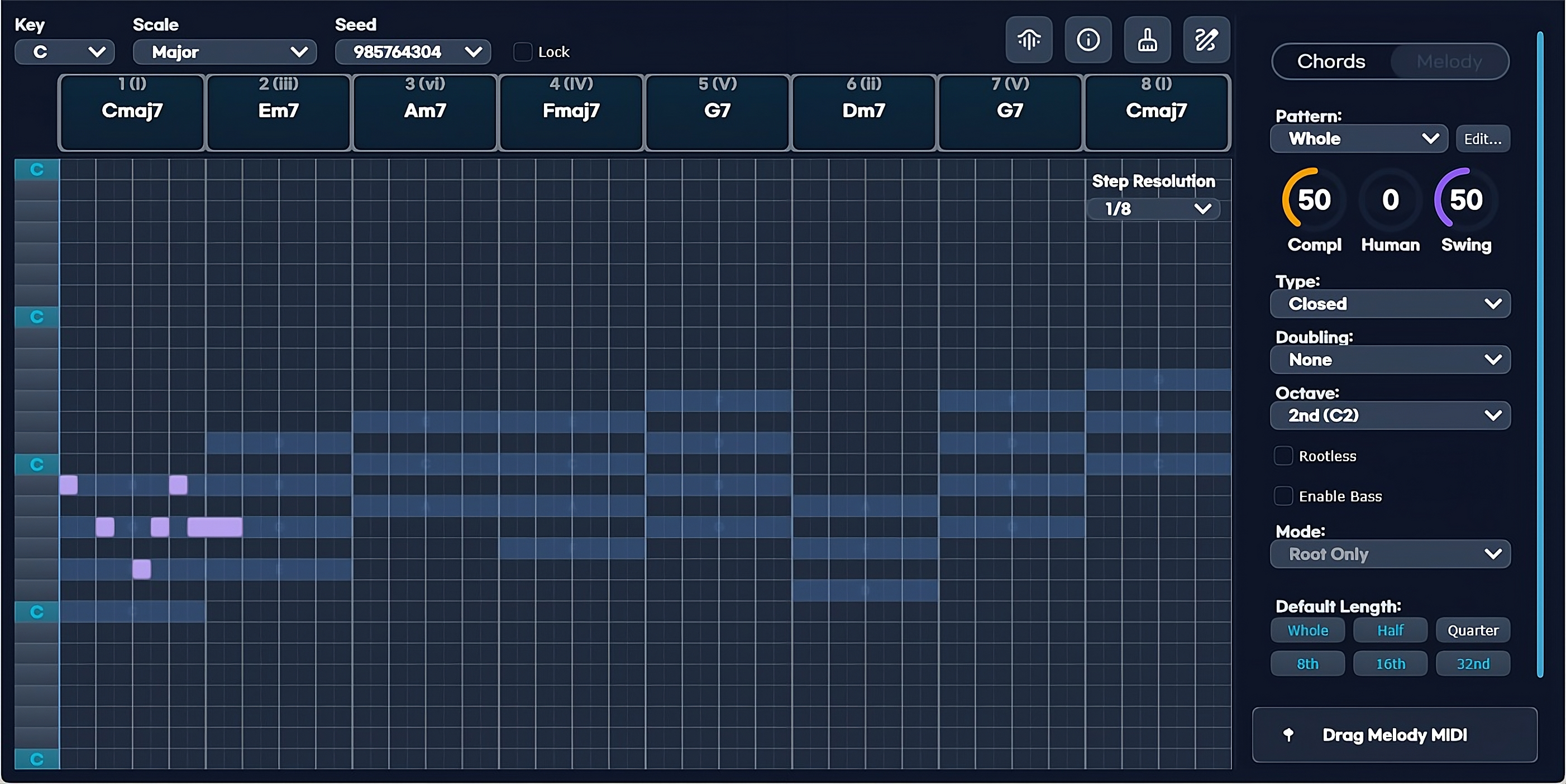
Task: Open the Key dropdown
Action: (64, 52)
